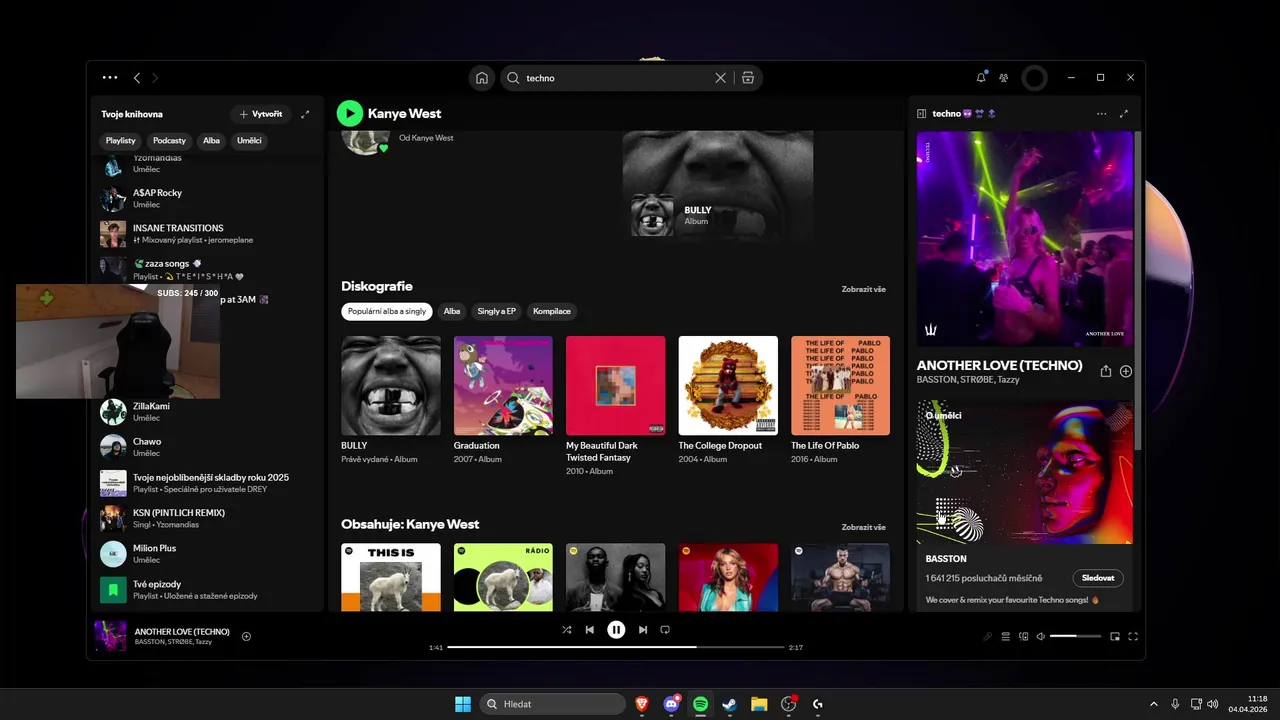Skip to next track
Viewport: 1280px width, 720px height.
(x=643, y=630)
